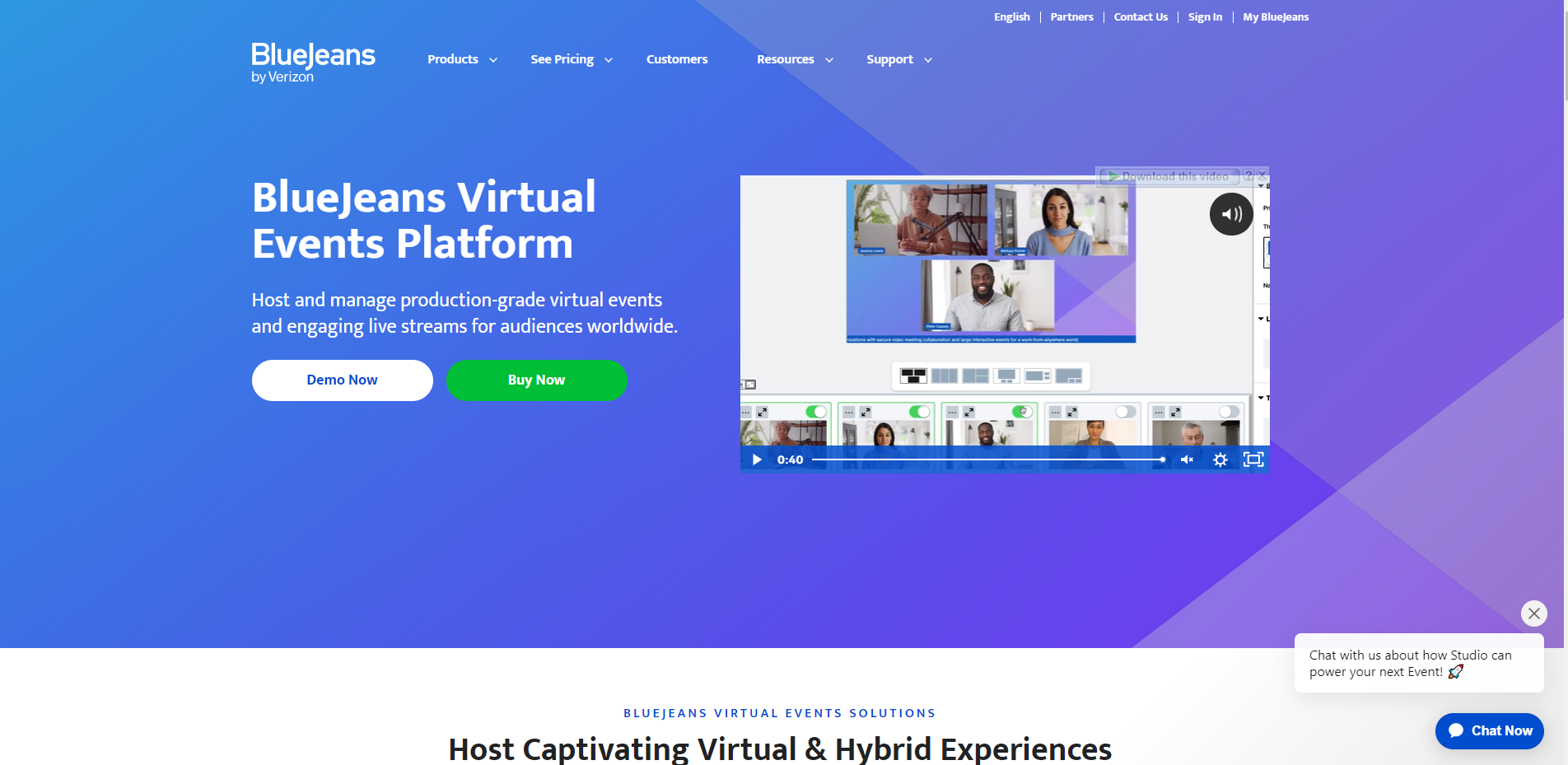1568x765 pixels.
Task: Start a conversation with the Chat Now button
Action: click(1489, 730)
